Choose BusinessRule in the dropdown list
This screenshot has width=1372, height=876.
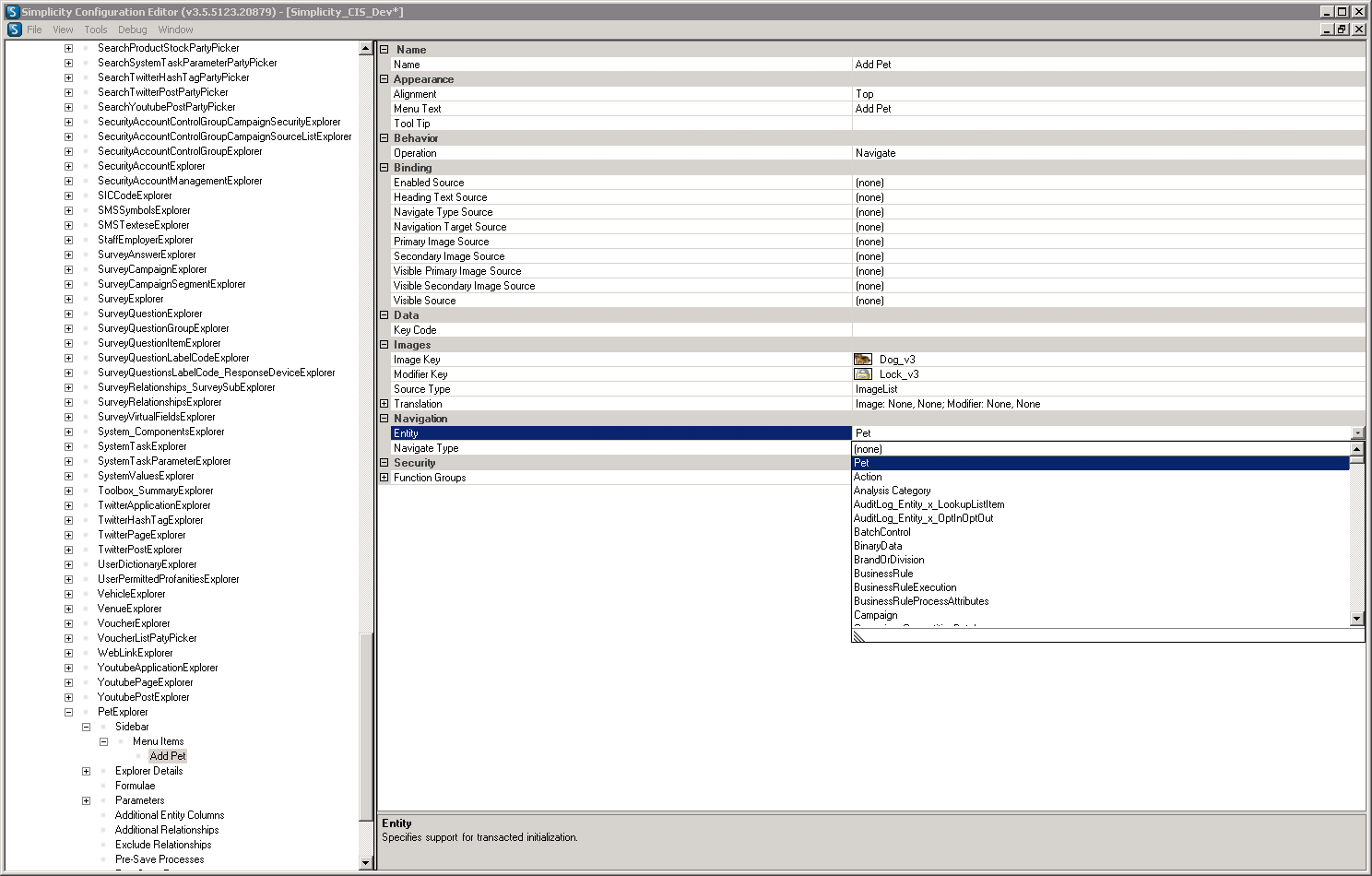pyautogui.click(x=883, y=574)
